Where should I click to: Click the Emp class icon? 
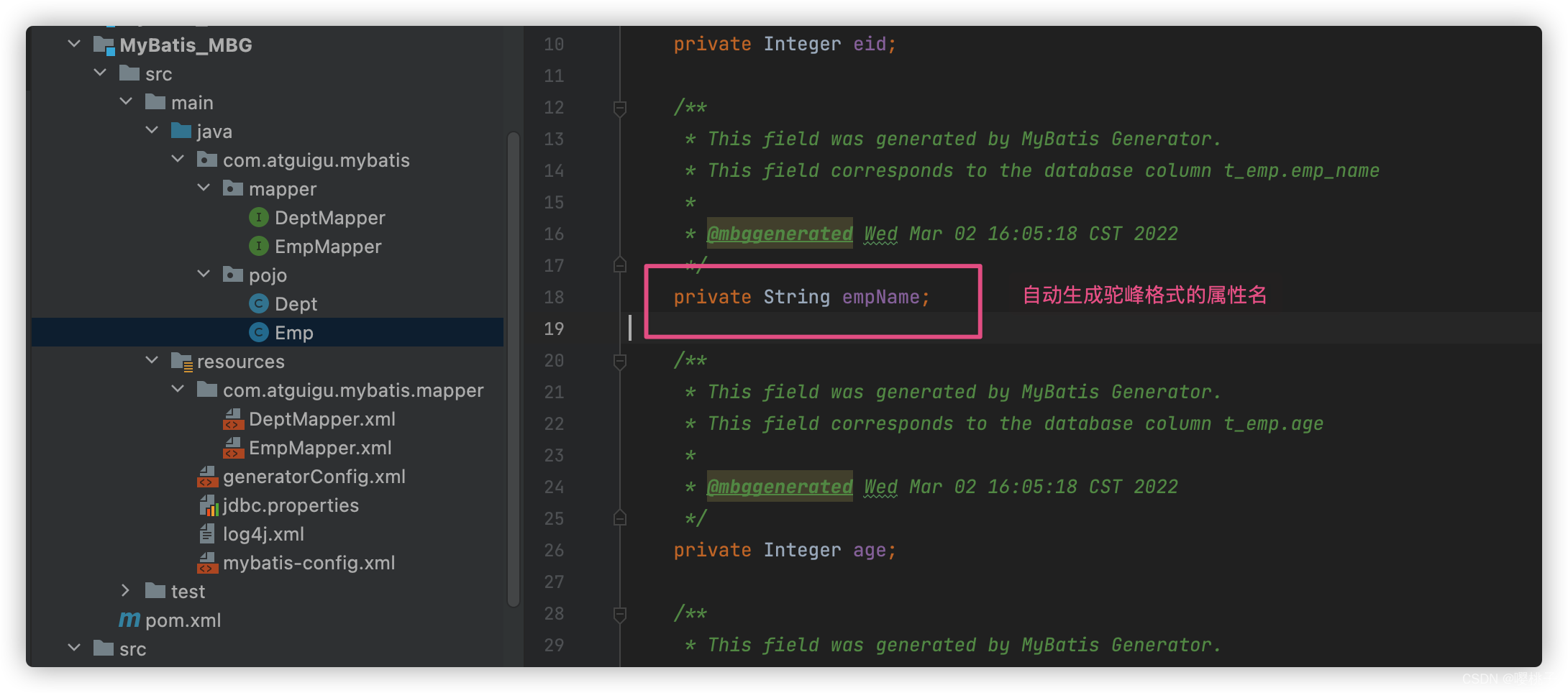click(258, 332)
